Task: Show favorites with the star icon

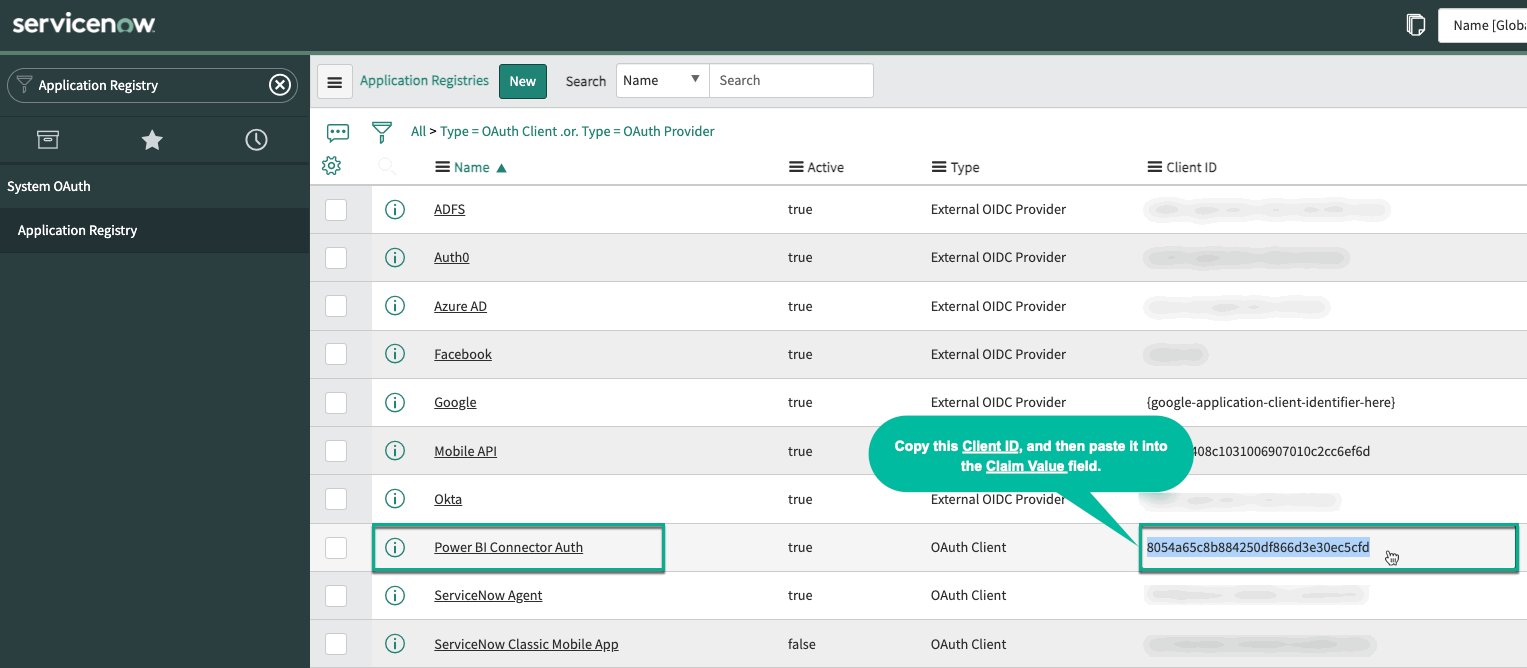Action: (x=152, y=140)
